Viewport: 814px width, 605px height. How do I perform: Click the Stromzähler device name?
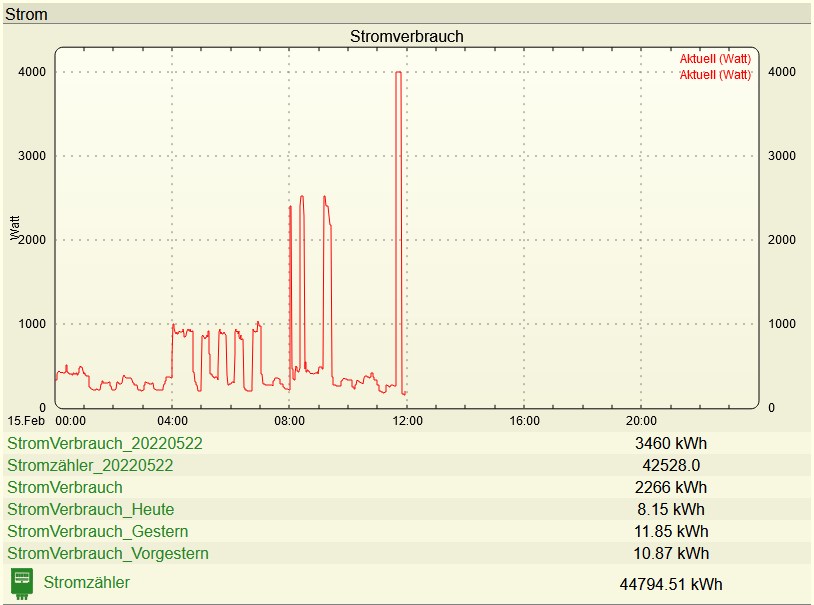pos(86,582)
